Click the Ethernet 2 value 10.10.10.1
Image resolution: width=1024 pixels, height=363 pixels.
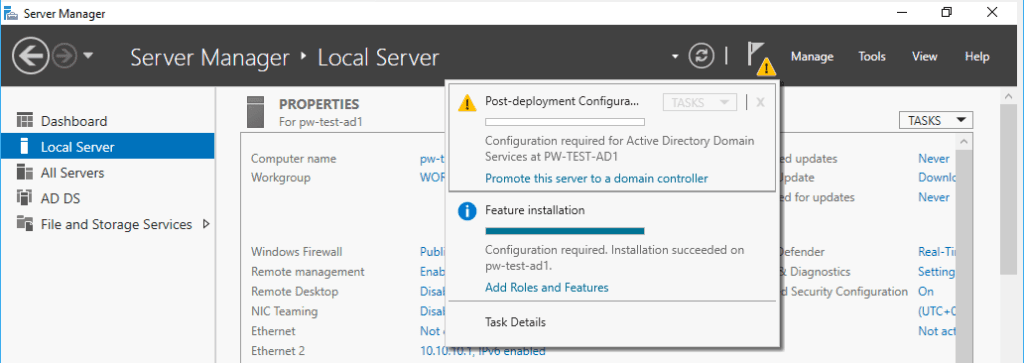[x=483, y=351]
